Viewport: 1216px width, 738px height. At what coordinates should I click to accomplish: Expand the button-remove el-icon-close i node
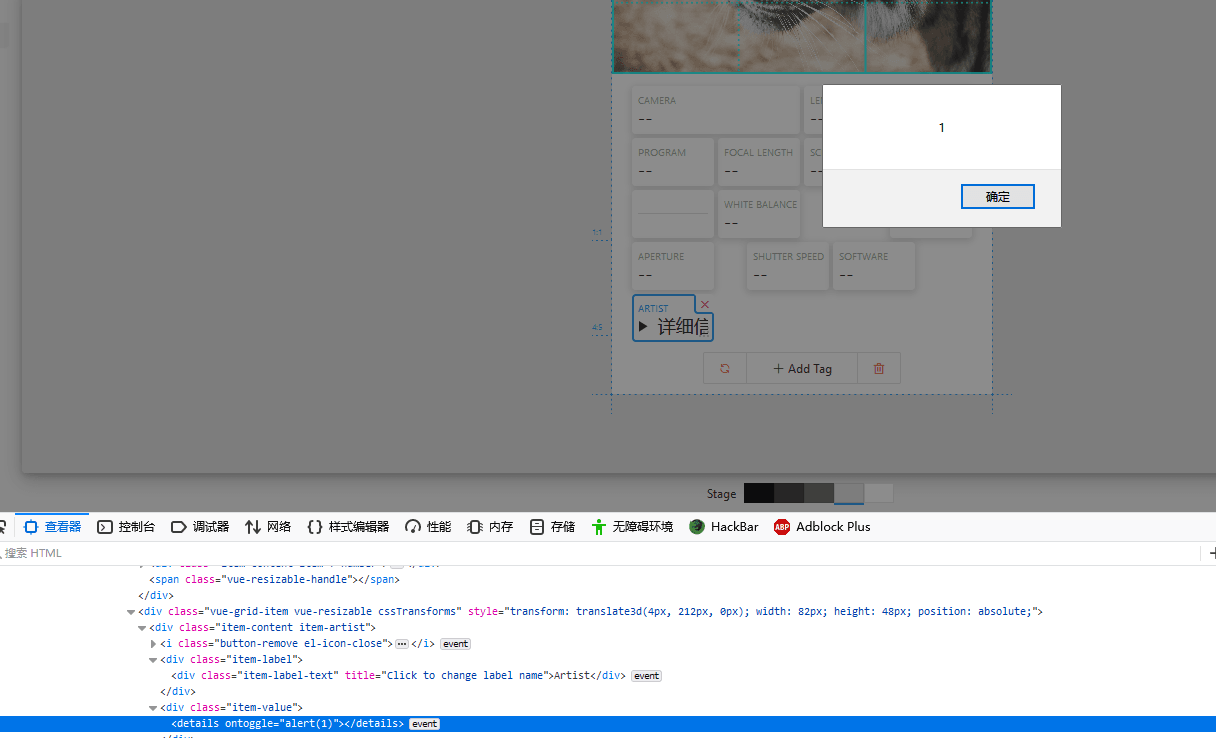[x=153, y=644]
